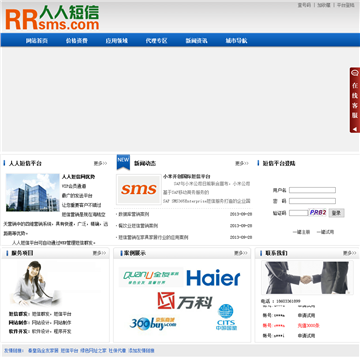360x360 pixels.
Task: Open the Haier case logo
Action: (213, 277)
